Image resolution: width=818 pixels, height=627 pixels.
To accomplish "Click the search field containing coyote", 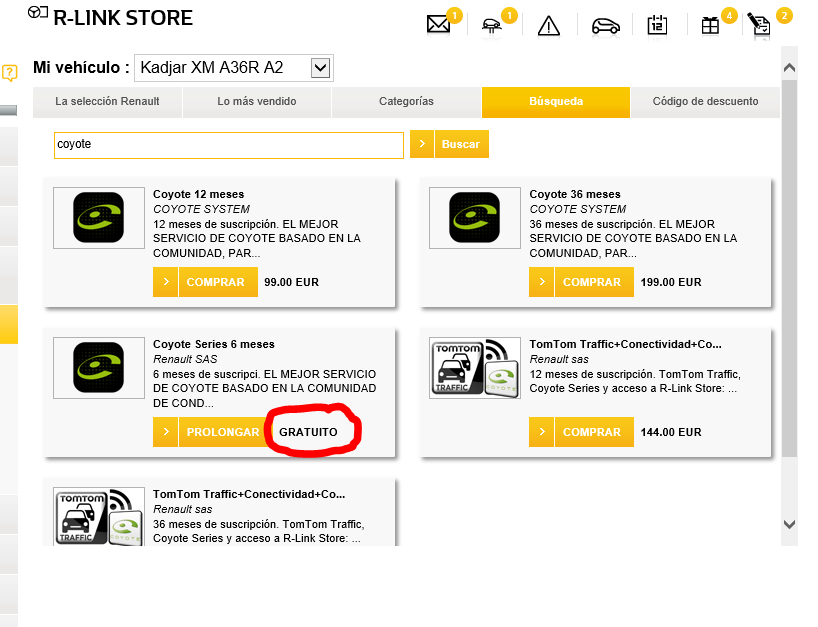I will (228, 144).
